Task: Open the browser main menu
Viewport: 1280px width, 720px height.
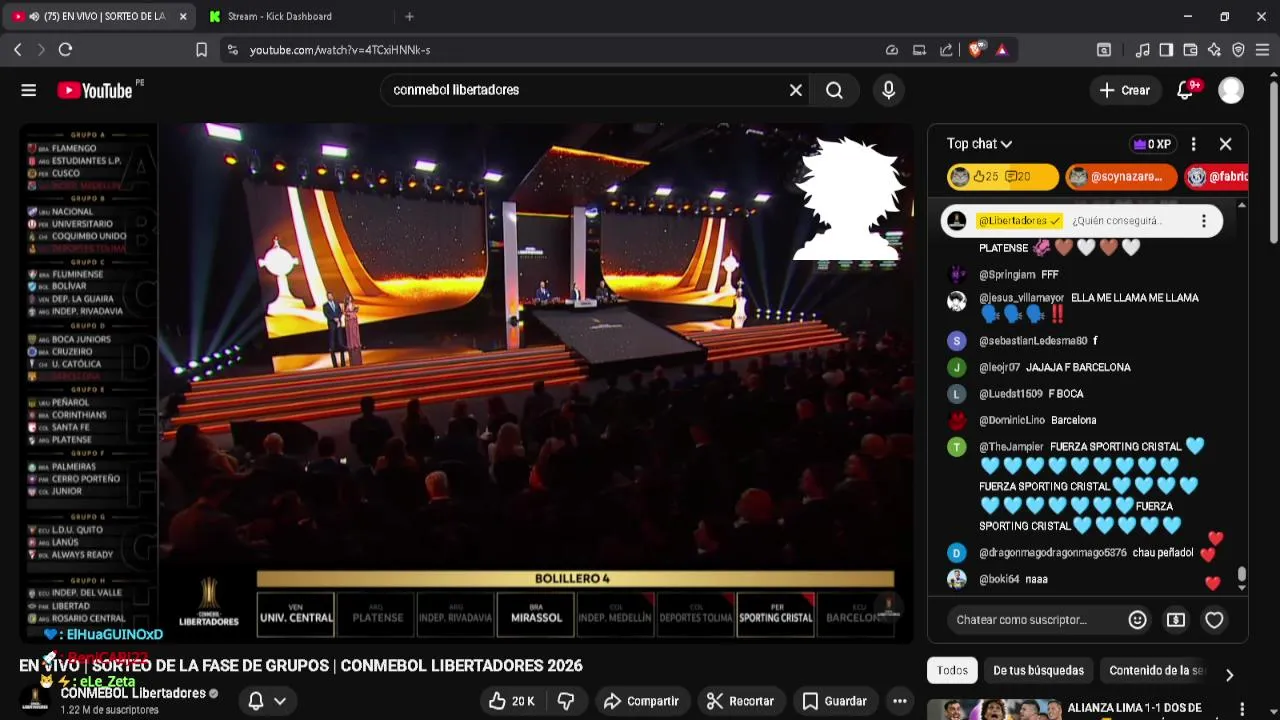Action: [1262, 49]
